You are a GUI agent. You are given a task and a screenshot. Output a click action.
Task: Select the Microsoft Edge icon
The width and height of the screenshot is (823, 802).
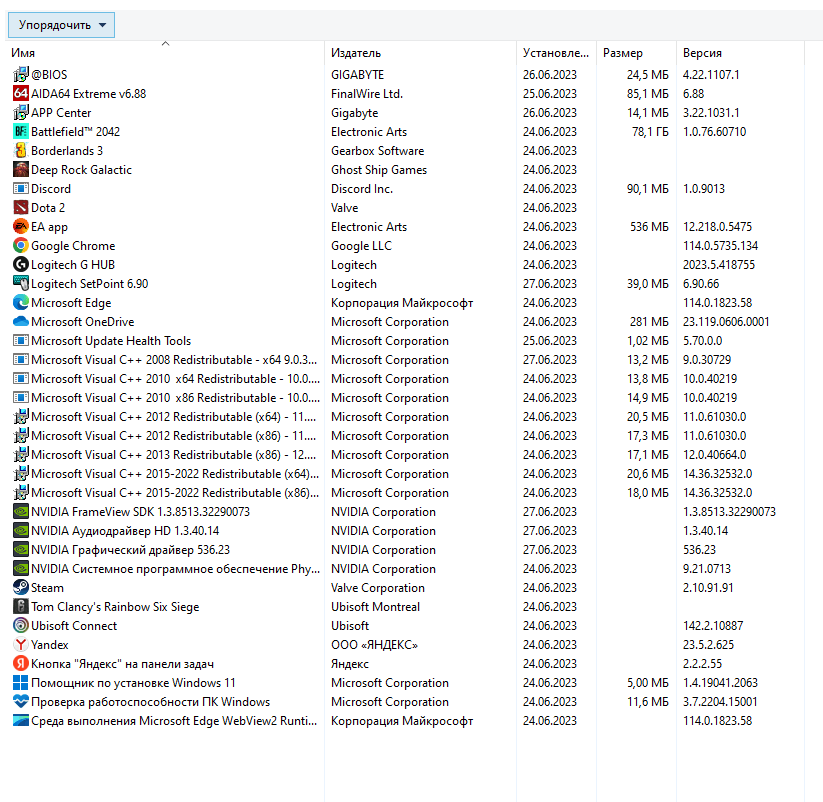(x=20, y=302)
